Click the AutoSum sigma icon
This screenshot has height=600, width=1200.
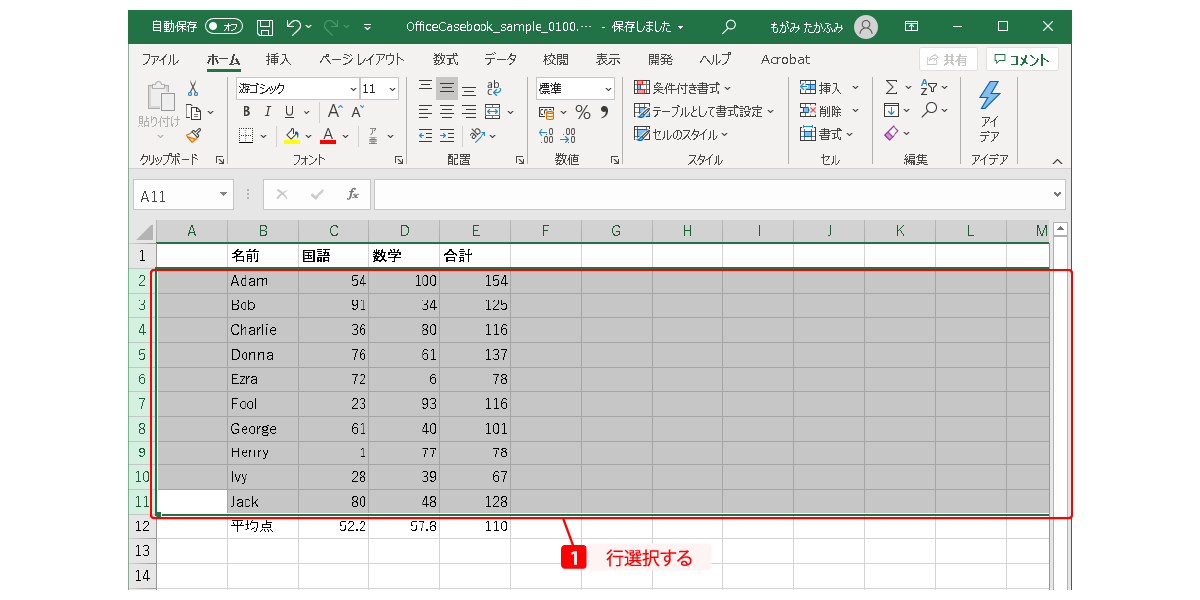[891, 88]
